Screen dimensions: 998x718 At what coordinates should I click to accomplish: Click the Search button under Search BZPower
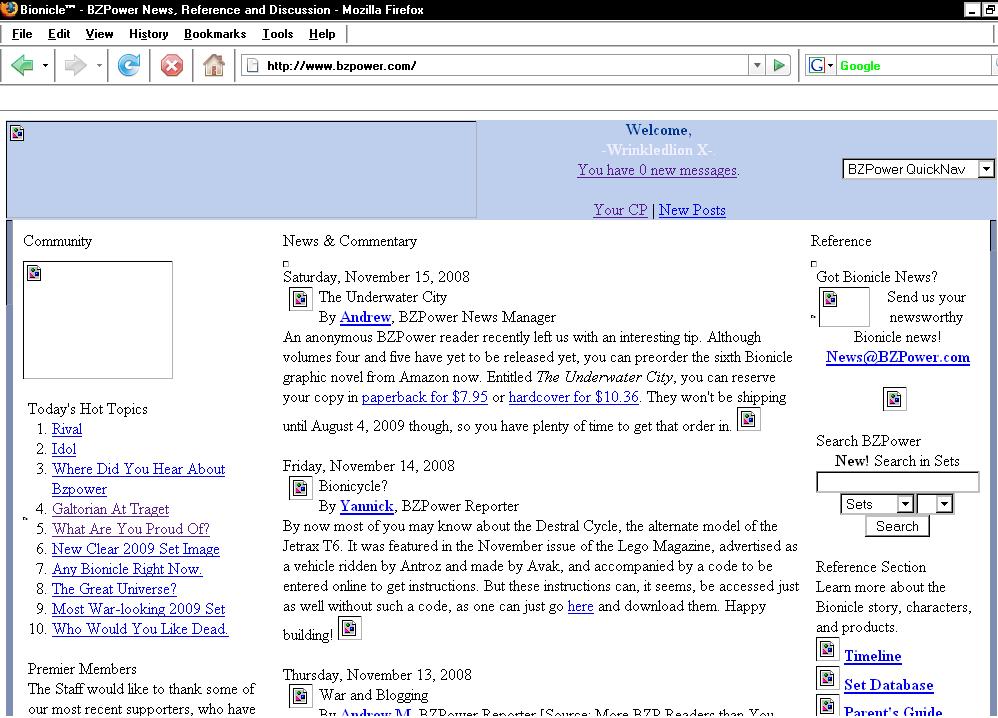point(897,526)
